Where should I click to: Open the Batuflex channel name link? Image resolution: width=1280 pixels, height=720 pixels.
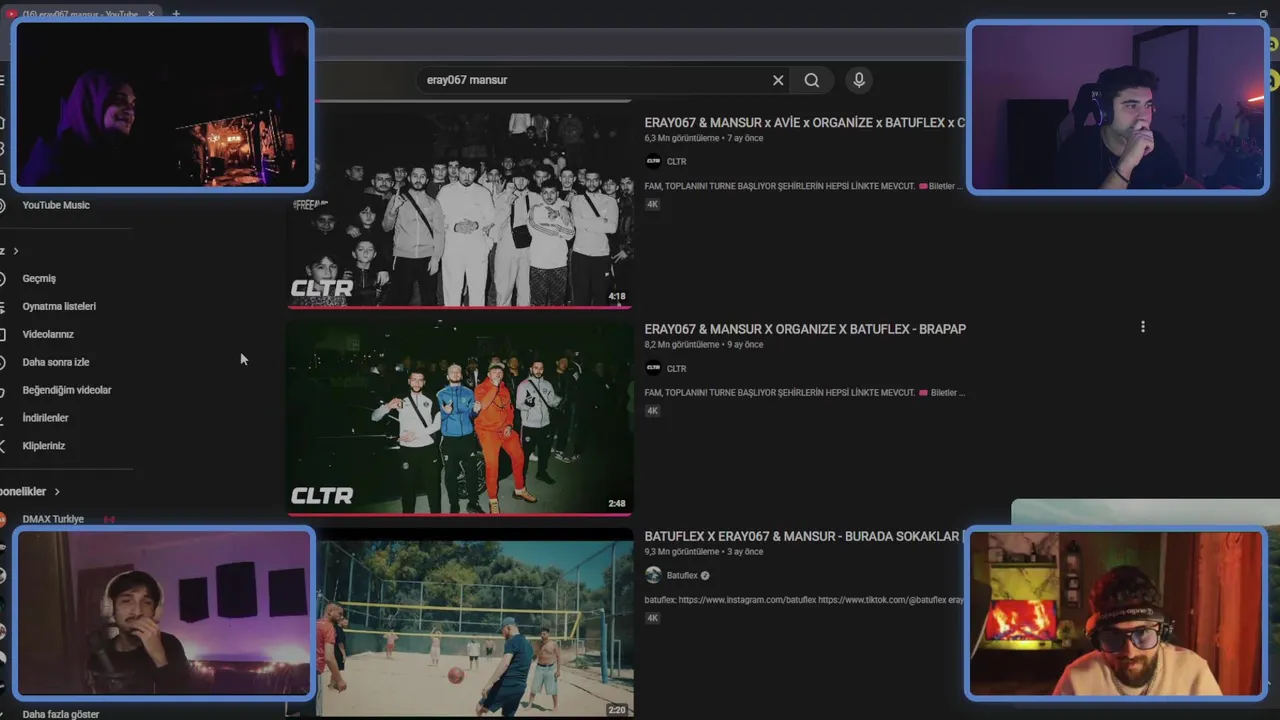coord(682,576)
